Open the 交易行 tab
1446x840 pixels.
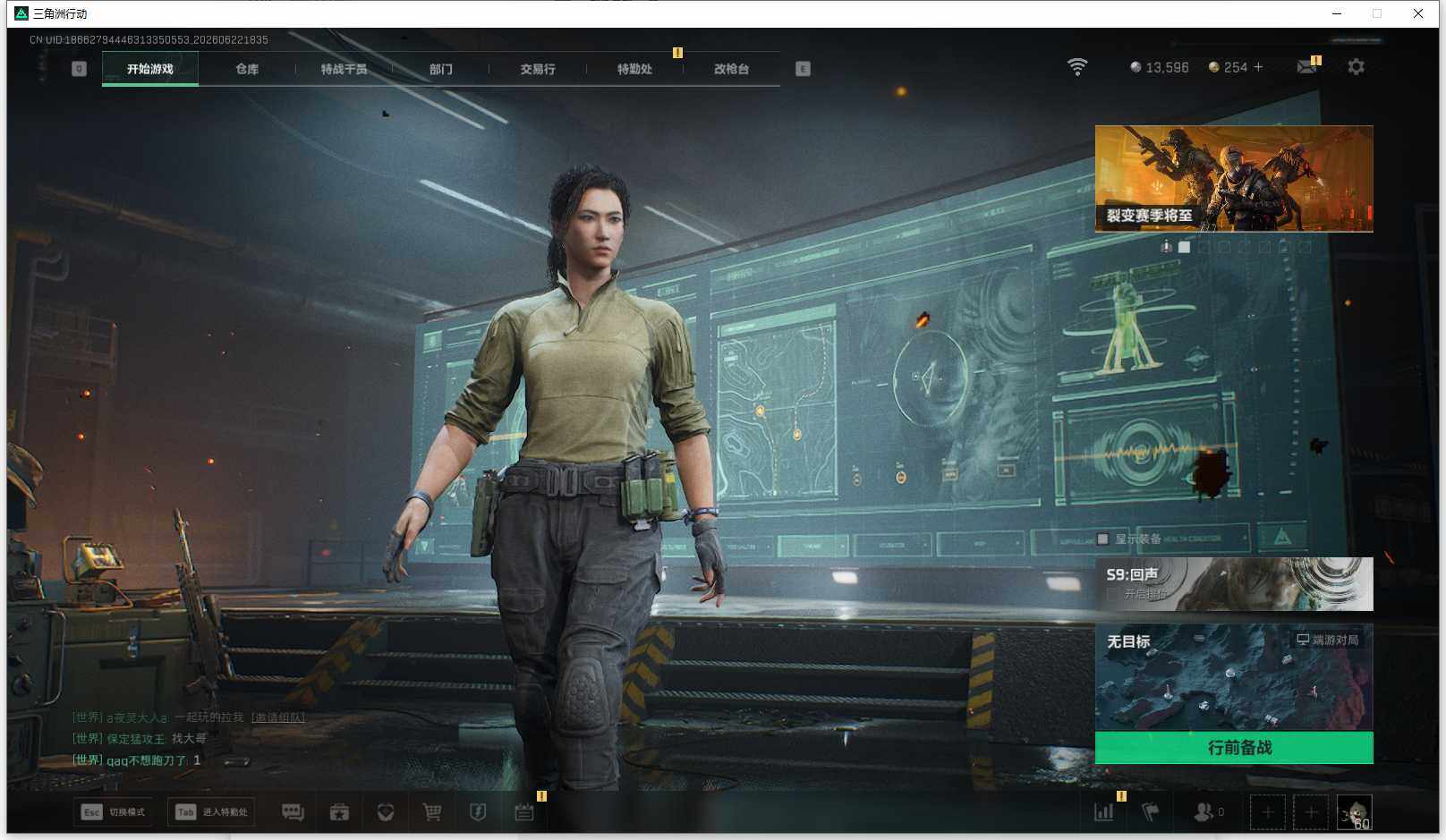click(x=538, y=69)
